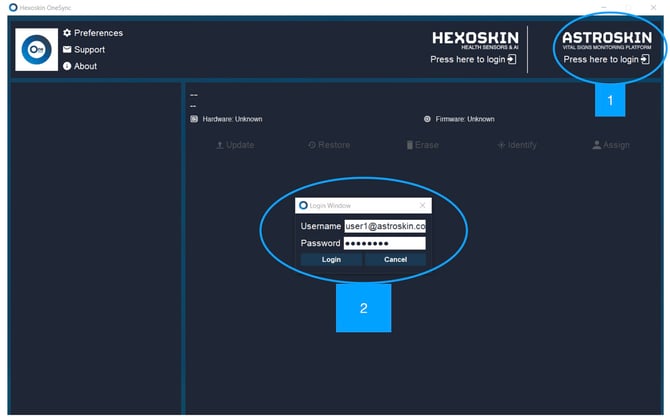Click the About info icon
The width and height of the screenshot is (670, 417).
pos(67,67)
